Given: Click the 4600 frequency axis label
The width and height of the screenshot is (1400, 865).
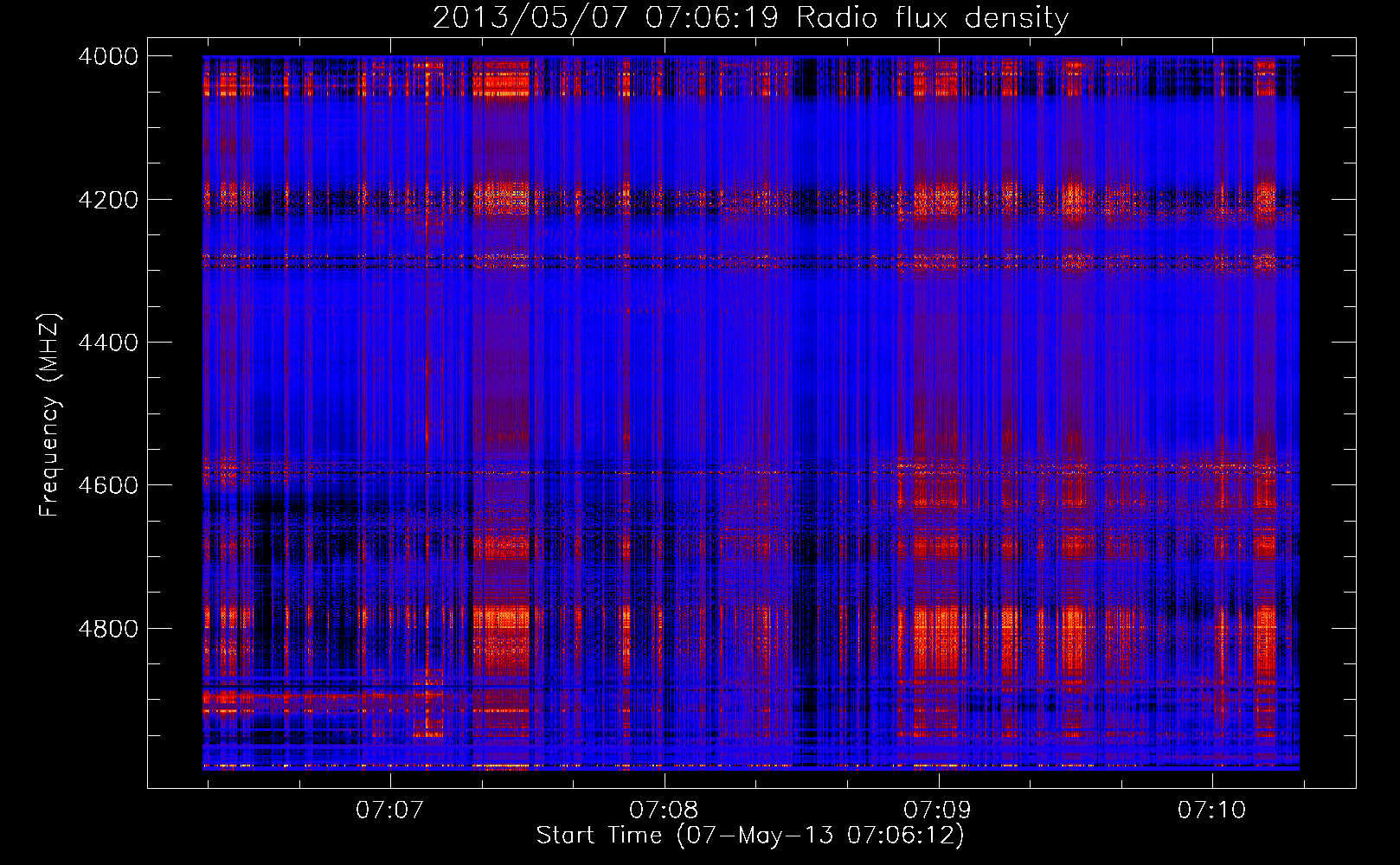Looking at the screenshot, I should tap(108, 485).
